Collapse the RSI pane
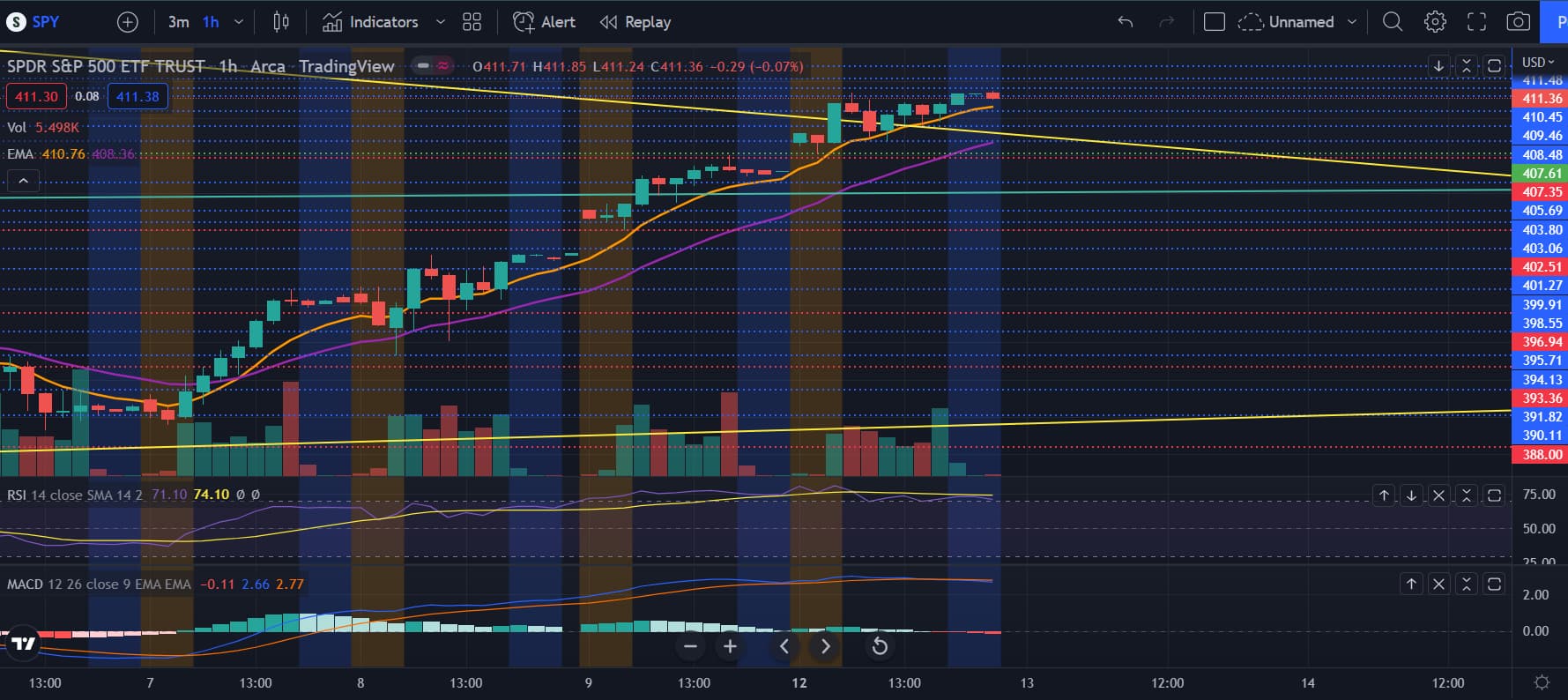 point(1467,495)
